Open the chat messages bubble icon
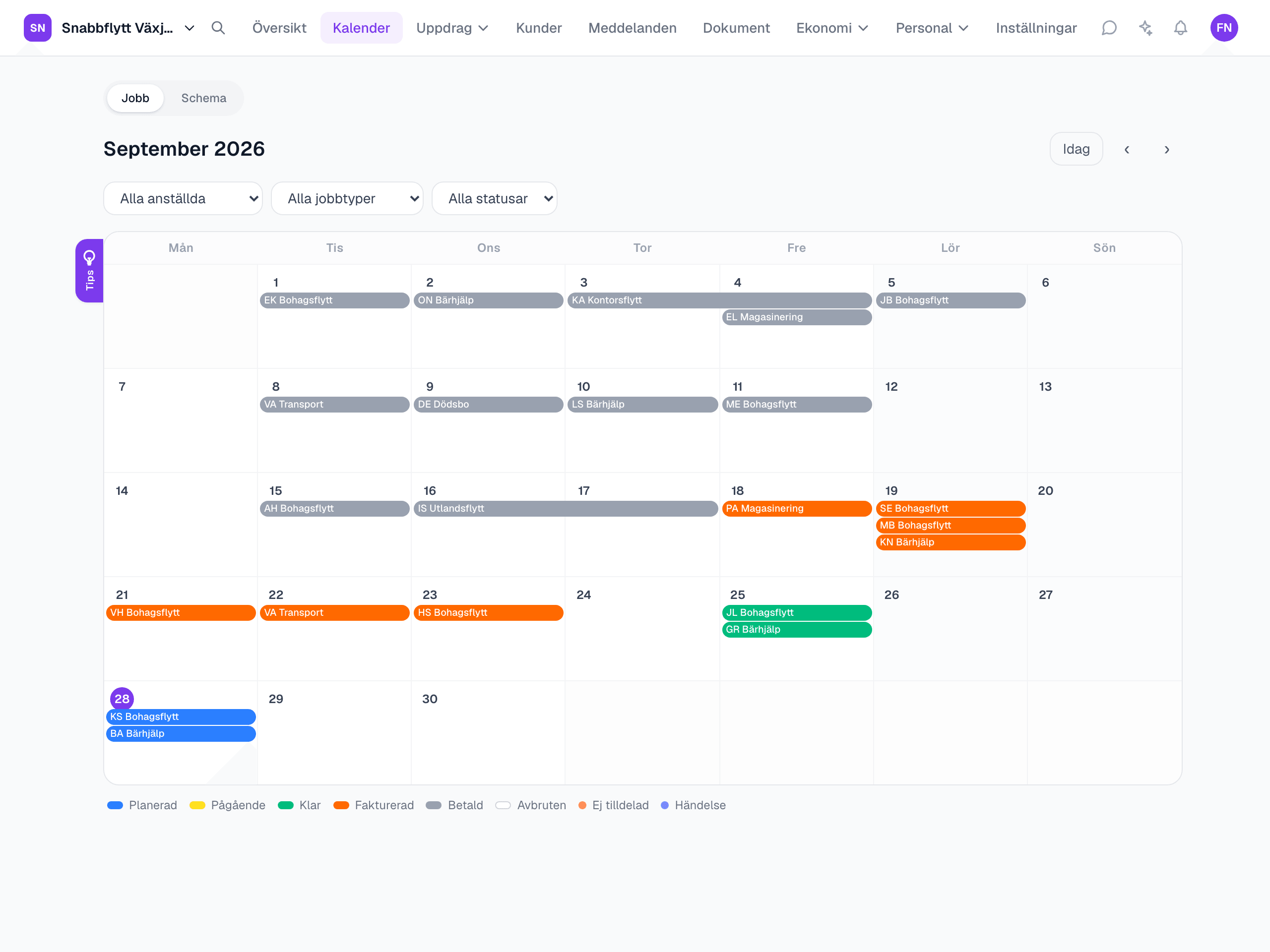The width and height of the screenshot is (1270, 952). point(1109,28)
